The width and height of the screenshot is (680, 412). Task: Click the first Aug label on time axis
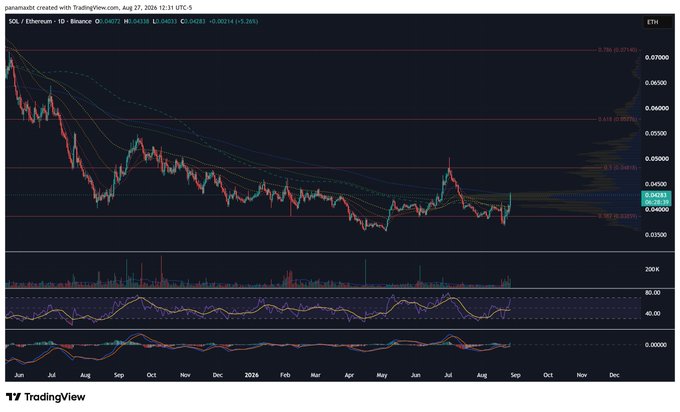[85, 375]
